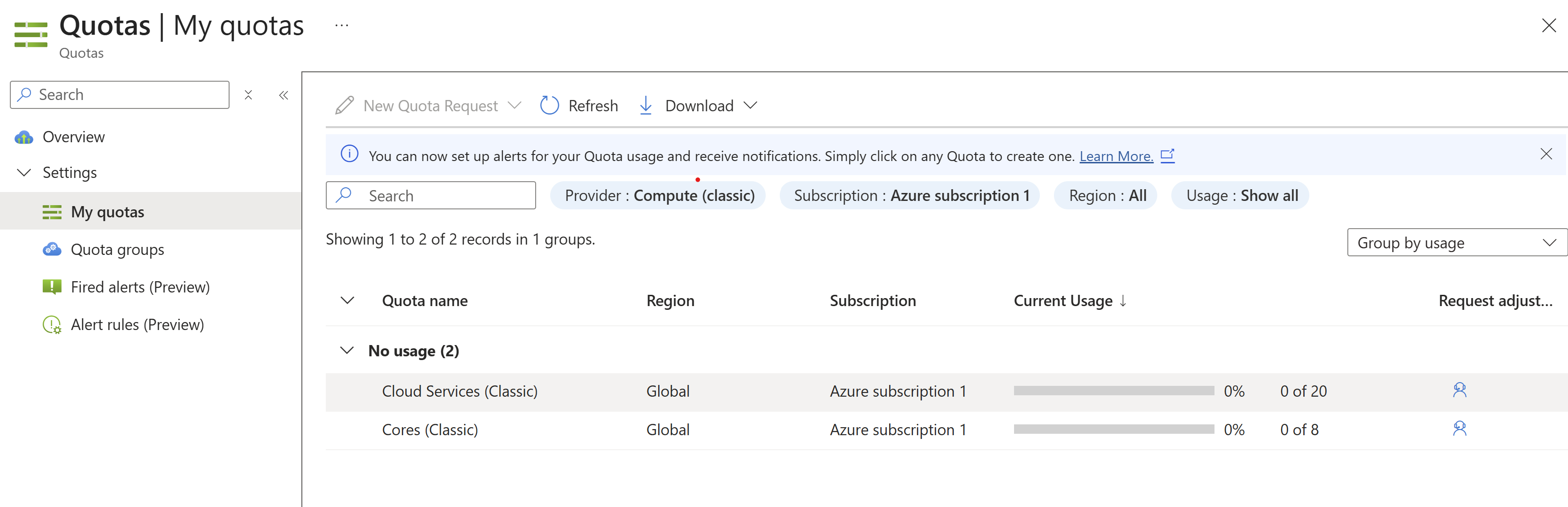The height and width of the screenshot is (507, 1568).
Task: Click the Cloud Services usage progress bar
Action: (x=1113, y=391)
